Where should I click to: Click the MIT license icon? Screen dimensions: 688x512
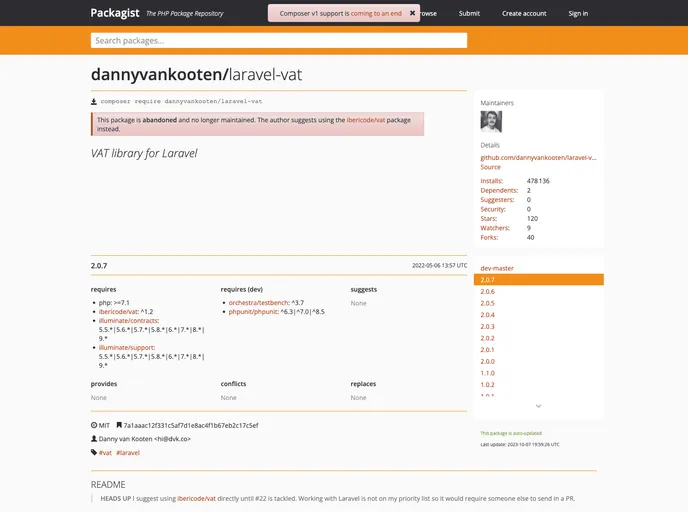(94, 425)
